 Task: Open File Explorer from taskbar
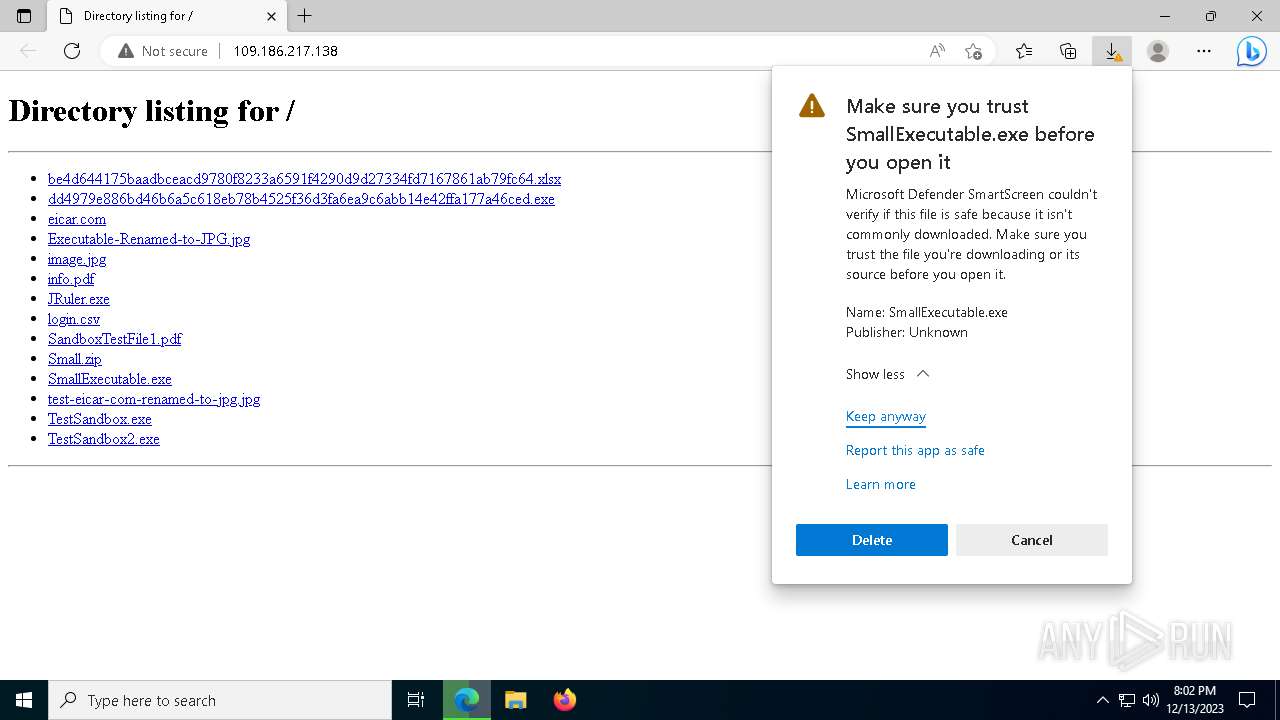tap(515, 700)
